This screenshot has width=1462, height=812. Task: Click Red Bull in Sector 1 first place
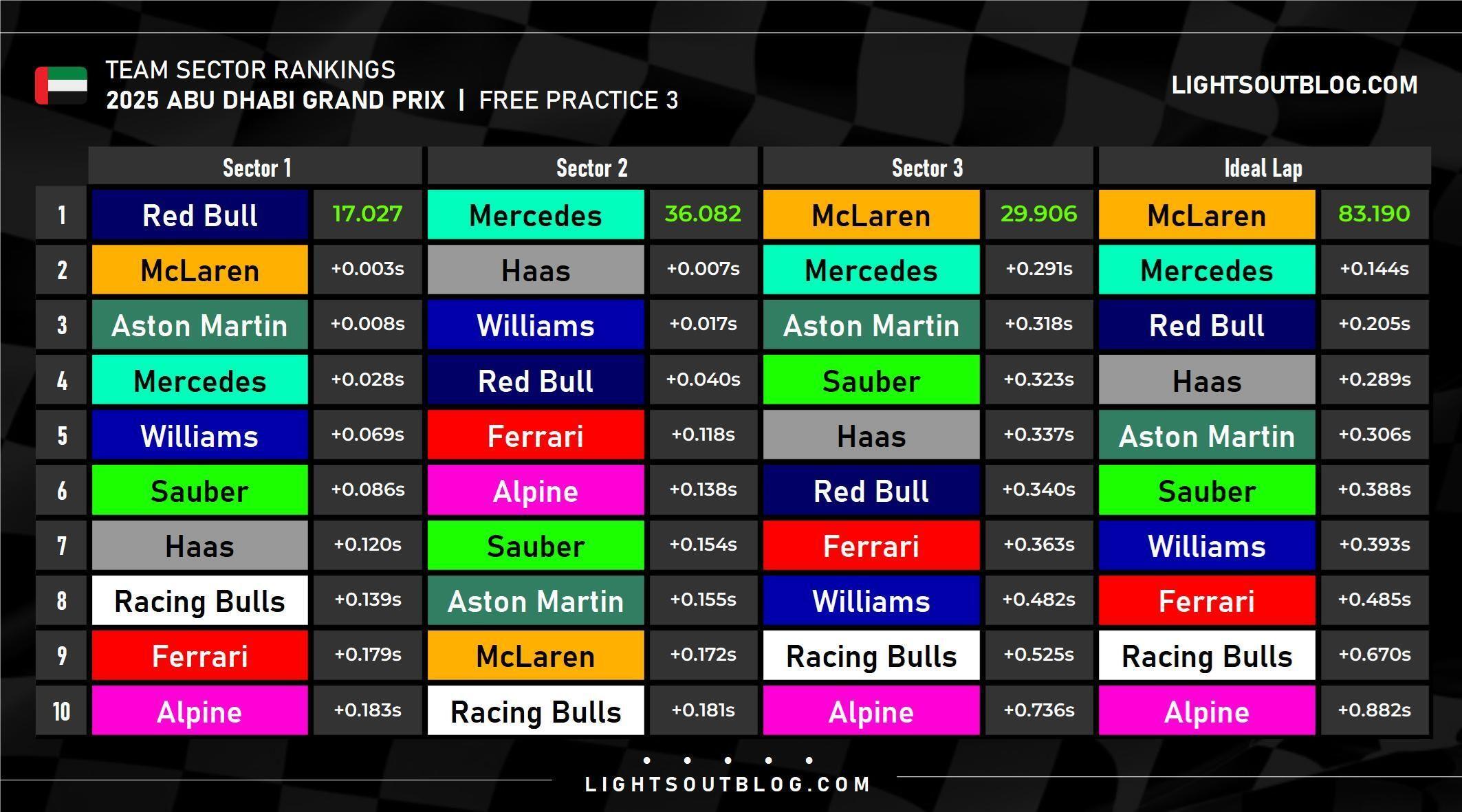point(199,215)
